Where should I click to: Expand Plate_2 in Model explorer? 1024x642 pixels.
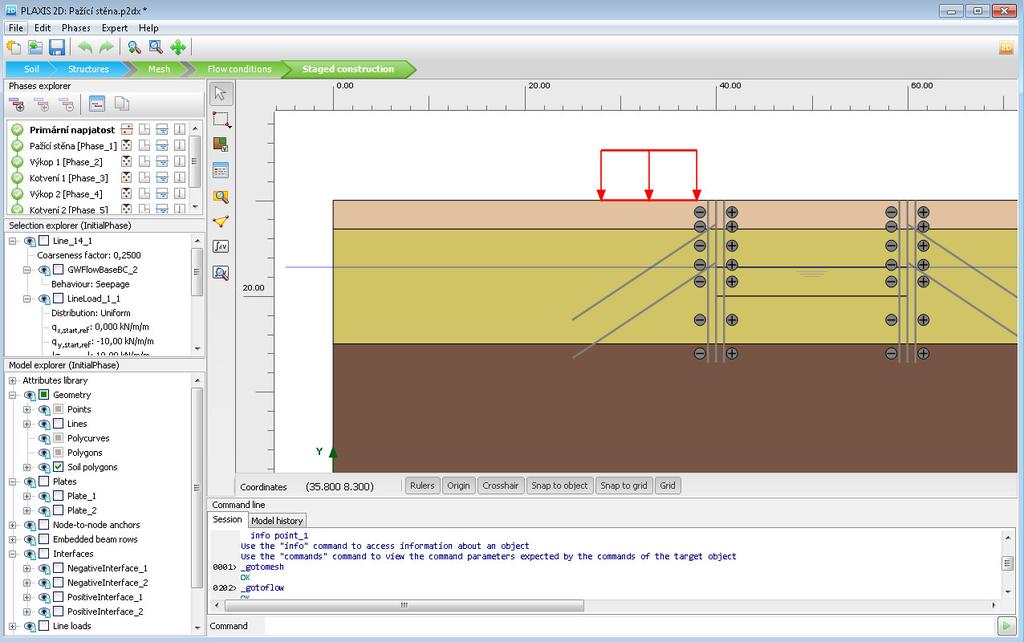(27, 511)
